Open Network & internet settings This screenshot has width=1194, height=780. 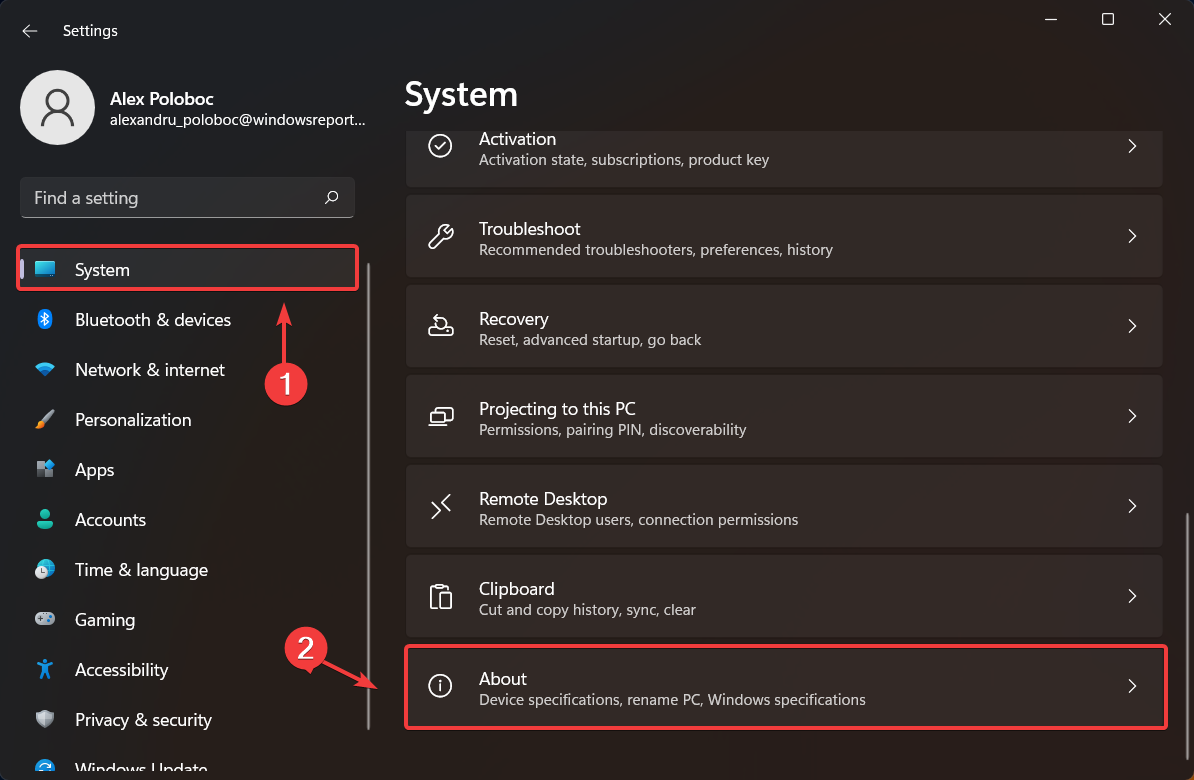click(x=150, y=370)
